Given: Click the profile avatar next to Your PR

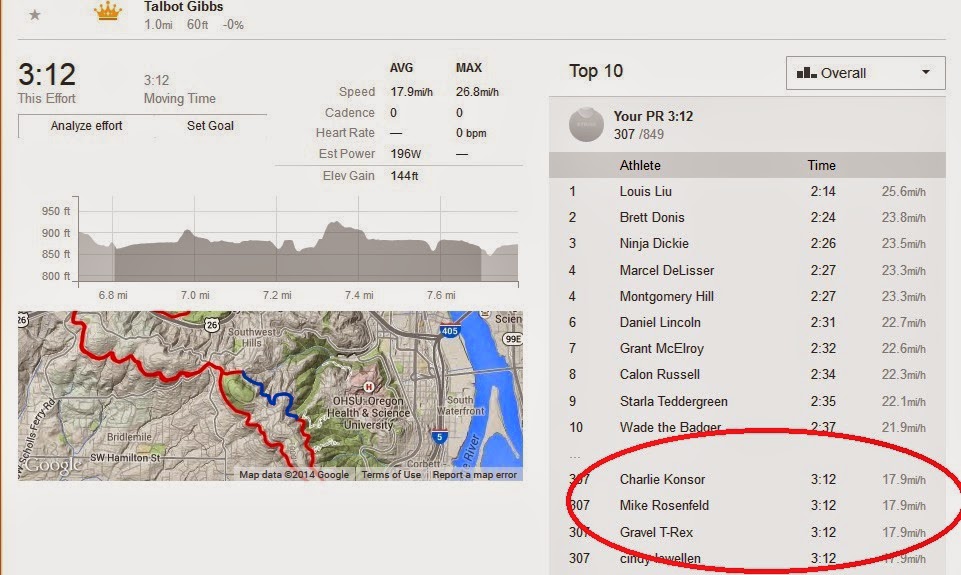Looking at the screenshot, I should (586, 124).
